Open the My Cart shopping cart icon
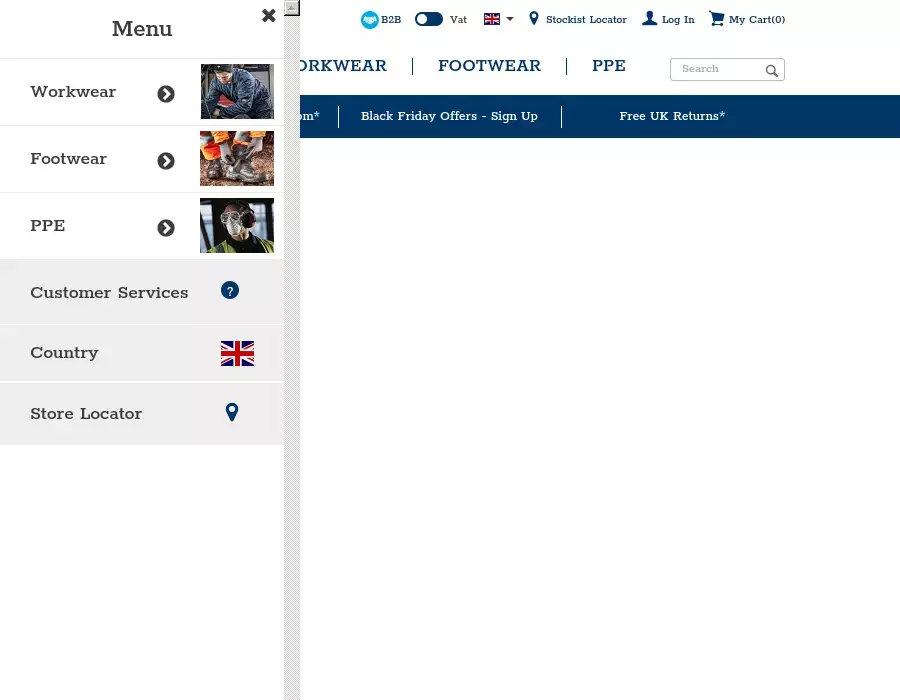The height and width of the screenshot is (700, 900). (x=716, y=19)
